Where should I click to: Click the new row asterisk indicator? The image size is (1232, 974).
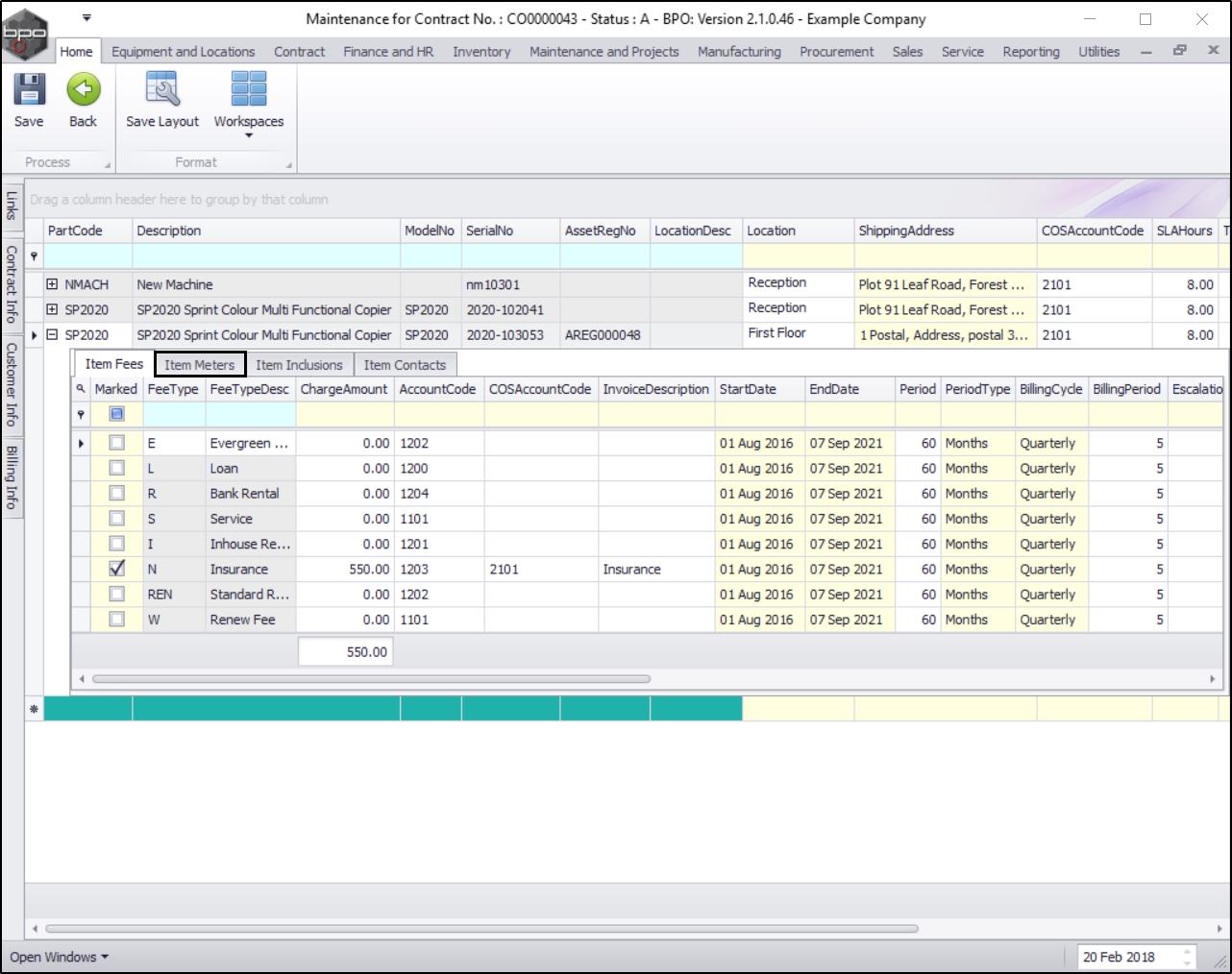pyautogui.click(x=35, y=709)
